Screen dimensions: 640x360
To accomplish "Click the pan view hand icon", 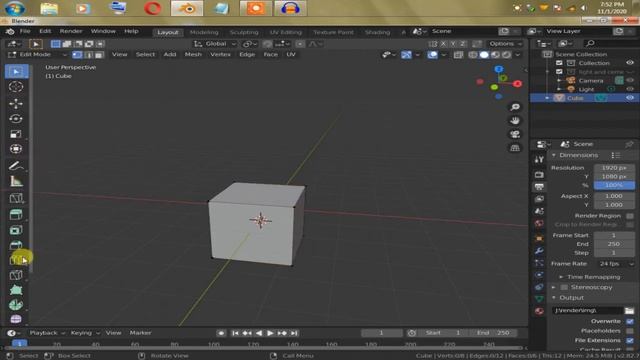I will (x=515, y=120).
